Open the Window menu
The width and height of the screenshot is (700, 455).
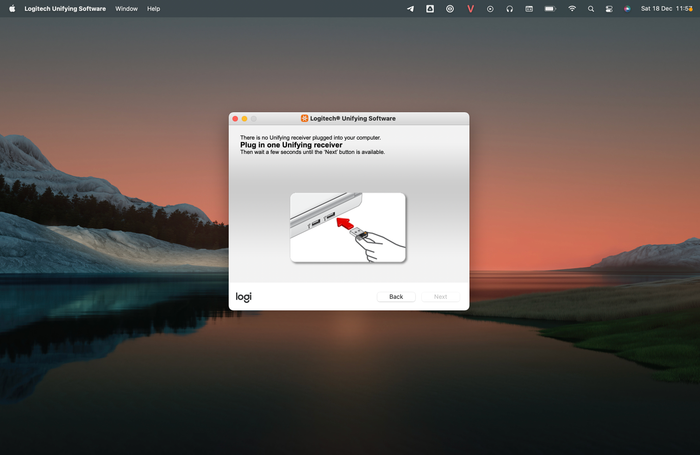(x=126, y=8)
